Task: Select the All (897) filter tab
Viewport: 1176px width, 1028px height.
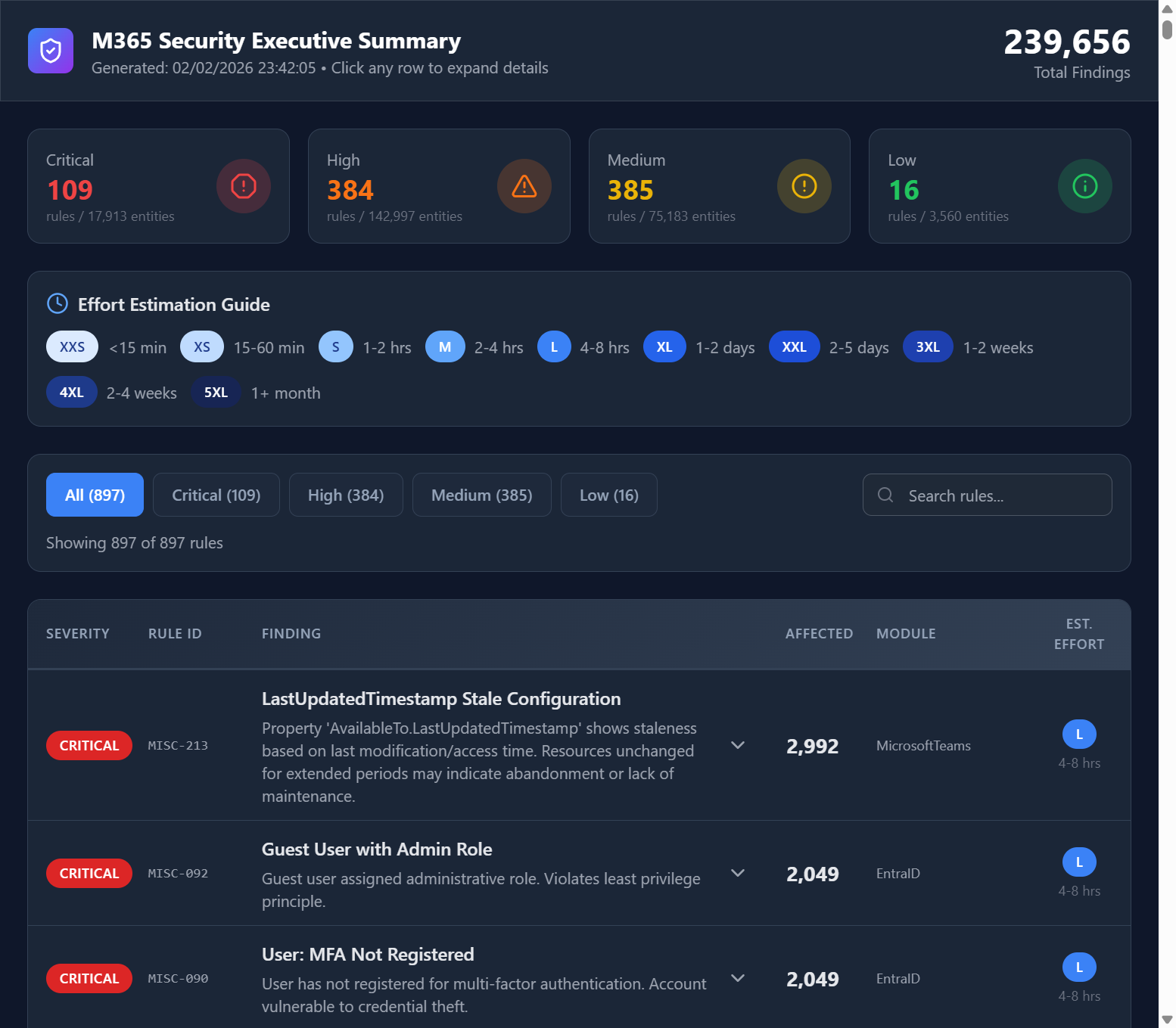Action: [95, 495]
